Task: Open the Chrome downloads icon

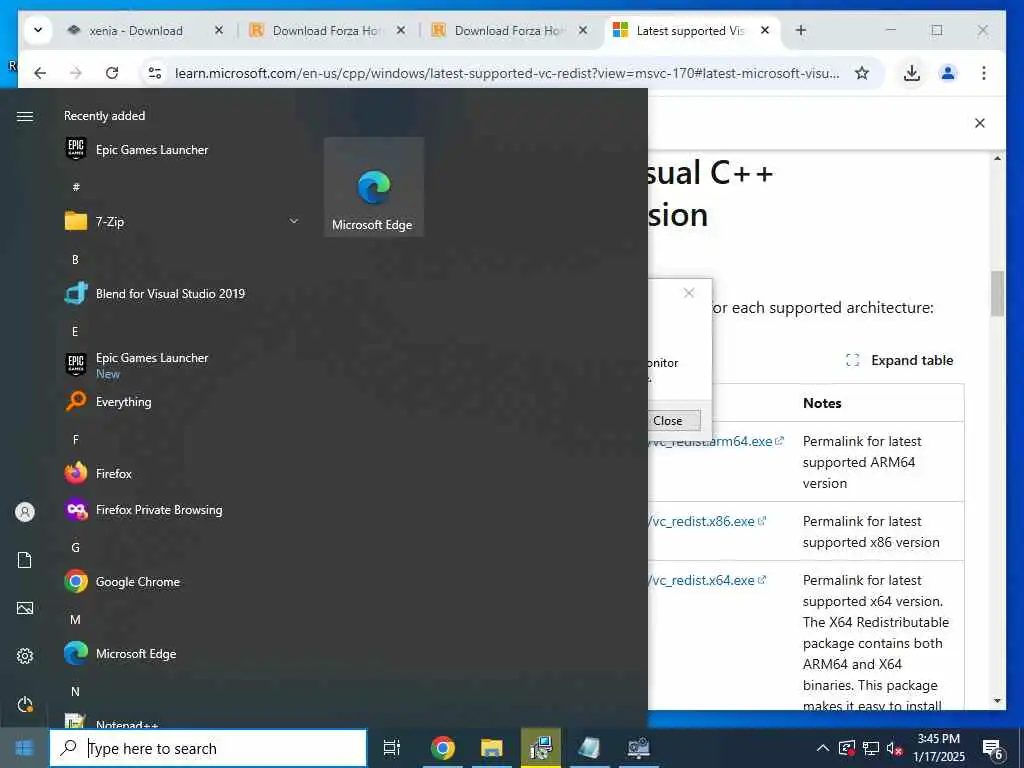Action: click(x=912, y=73)
